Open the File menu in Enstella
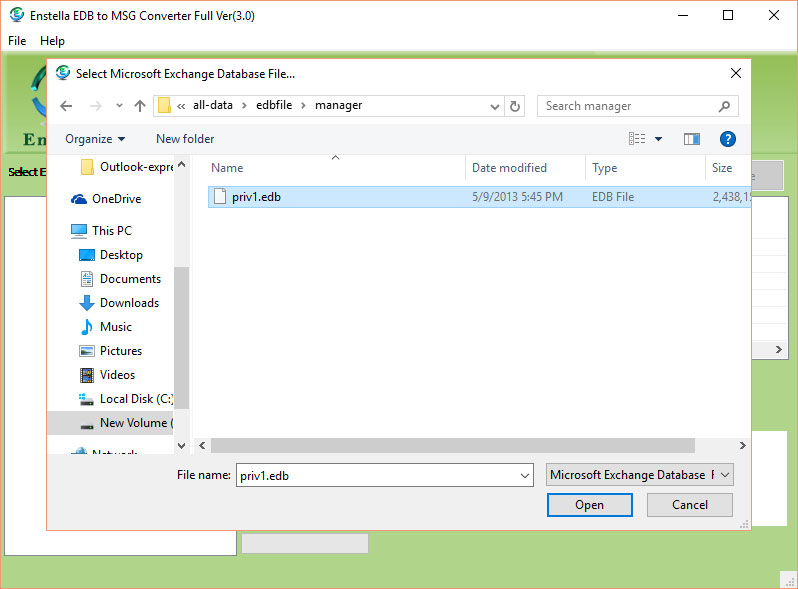 coord(17,41)
